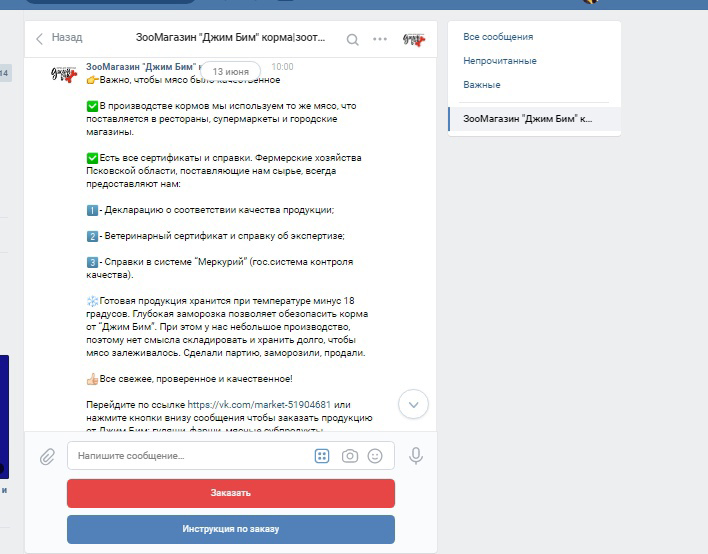Click the 10:00 message timestamp

click(282, 67)
